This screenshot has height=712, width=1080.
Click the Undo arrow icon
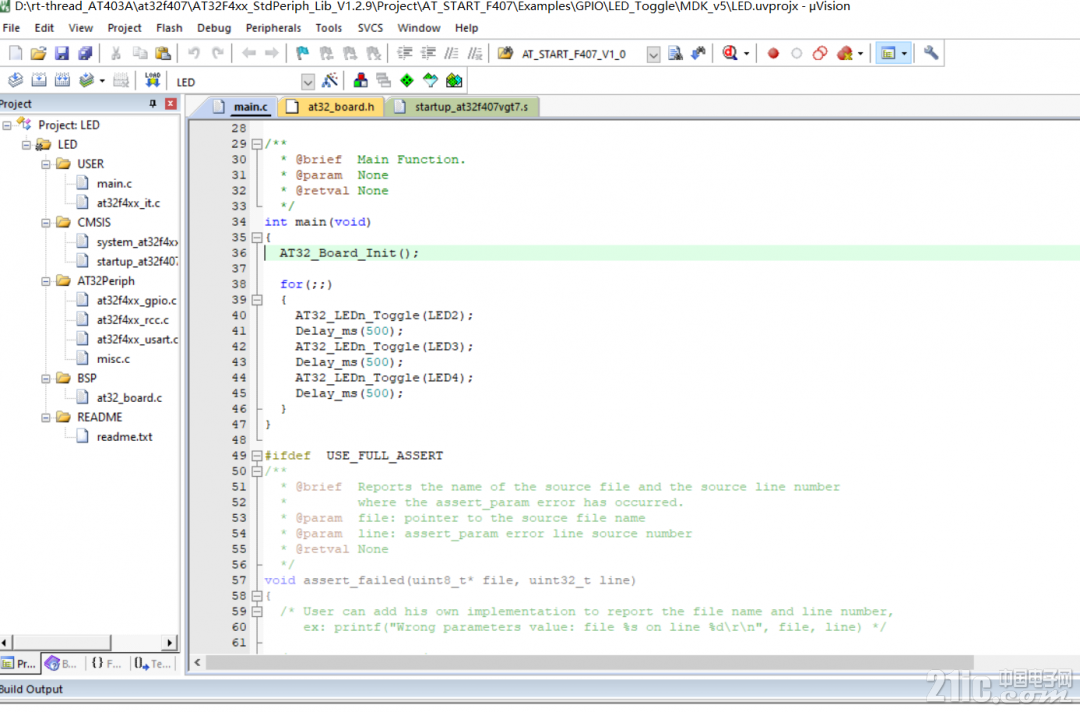pyautogui.click(x=194, y=53)
